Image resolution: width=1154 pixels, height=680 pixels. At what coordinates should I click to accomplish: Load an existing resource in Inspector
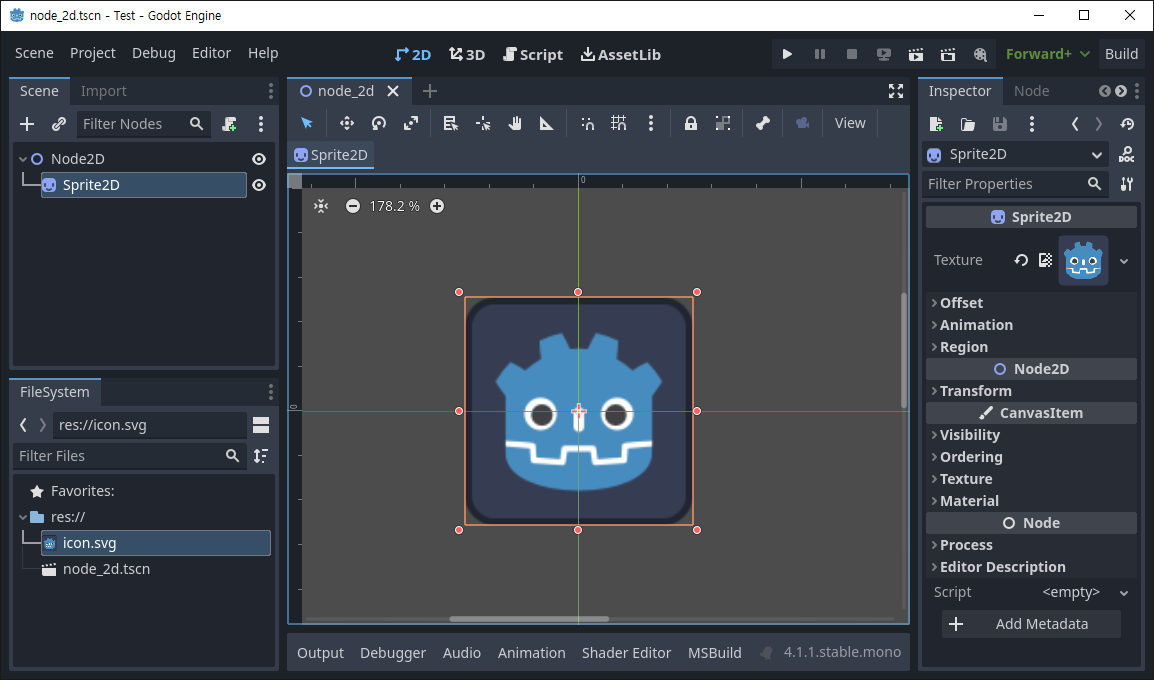(x=968, y=124)
